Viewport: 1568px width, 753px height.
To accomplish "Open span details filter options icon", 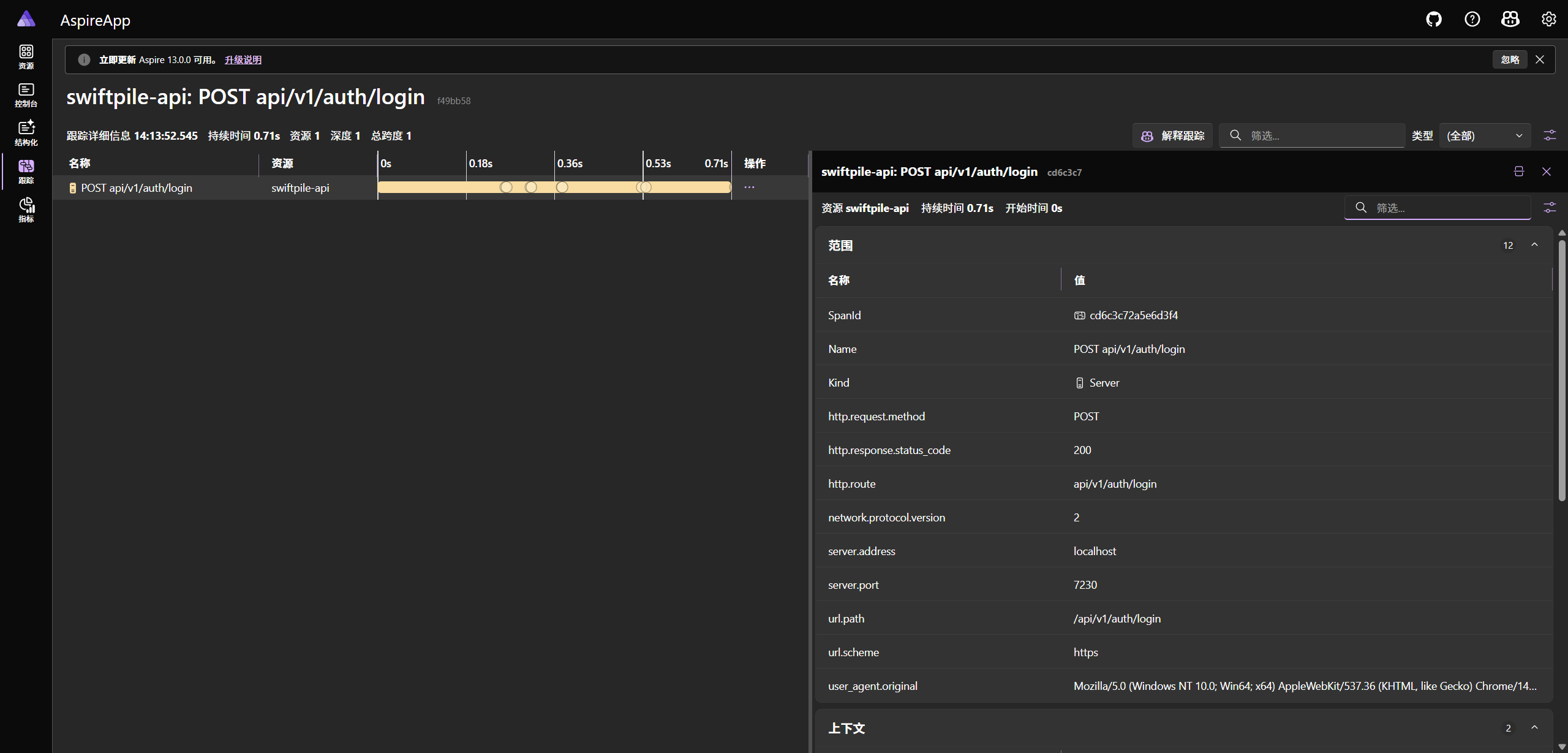I will point(1550,208).
